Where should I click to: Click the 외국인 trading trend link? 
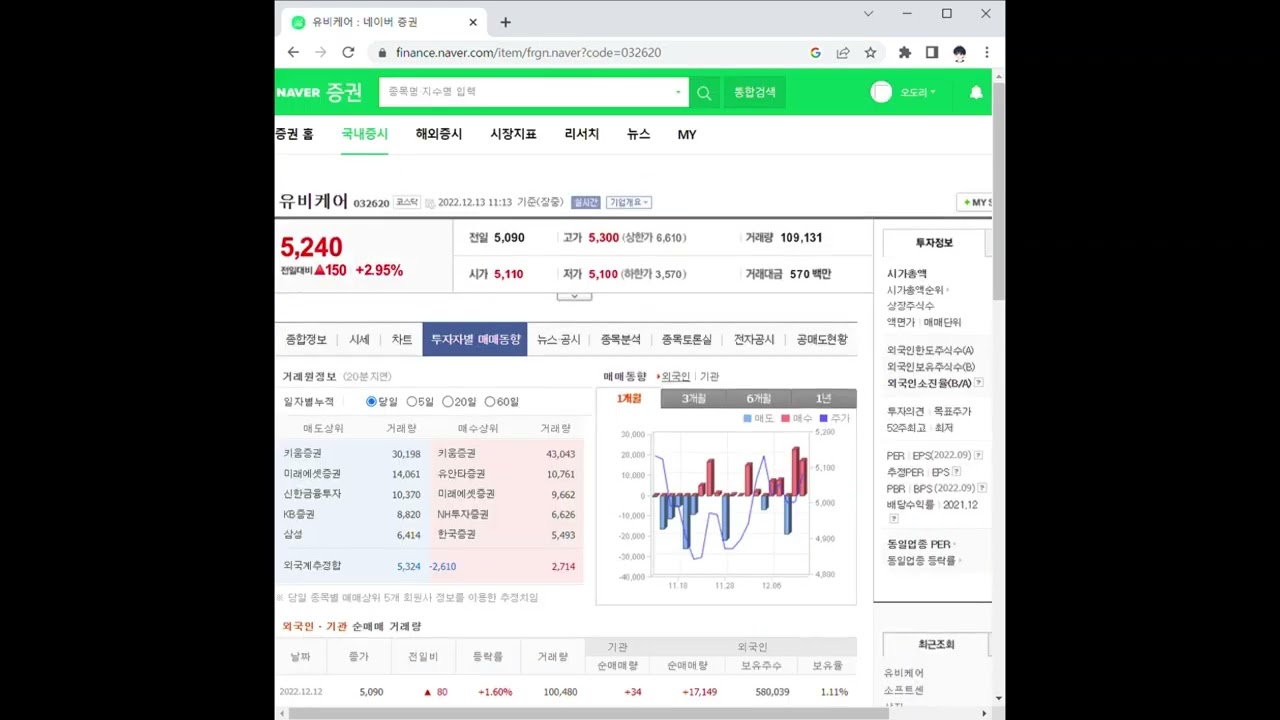(676, 377)
